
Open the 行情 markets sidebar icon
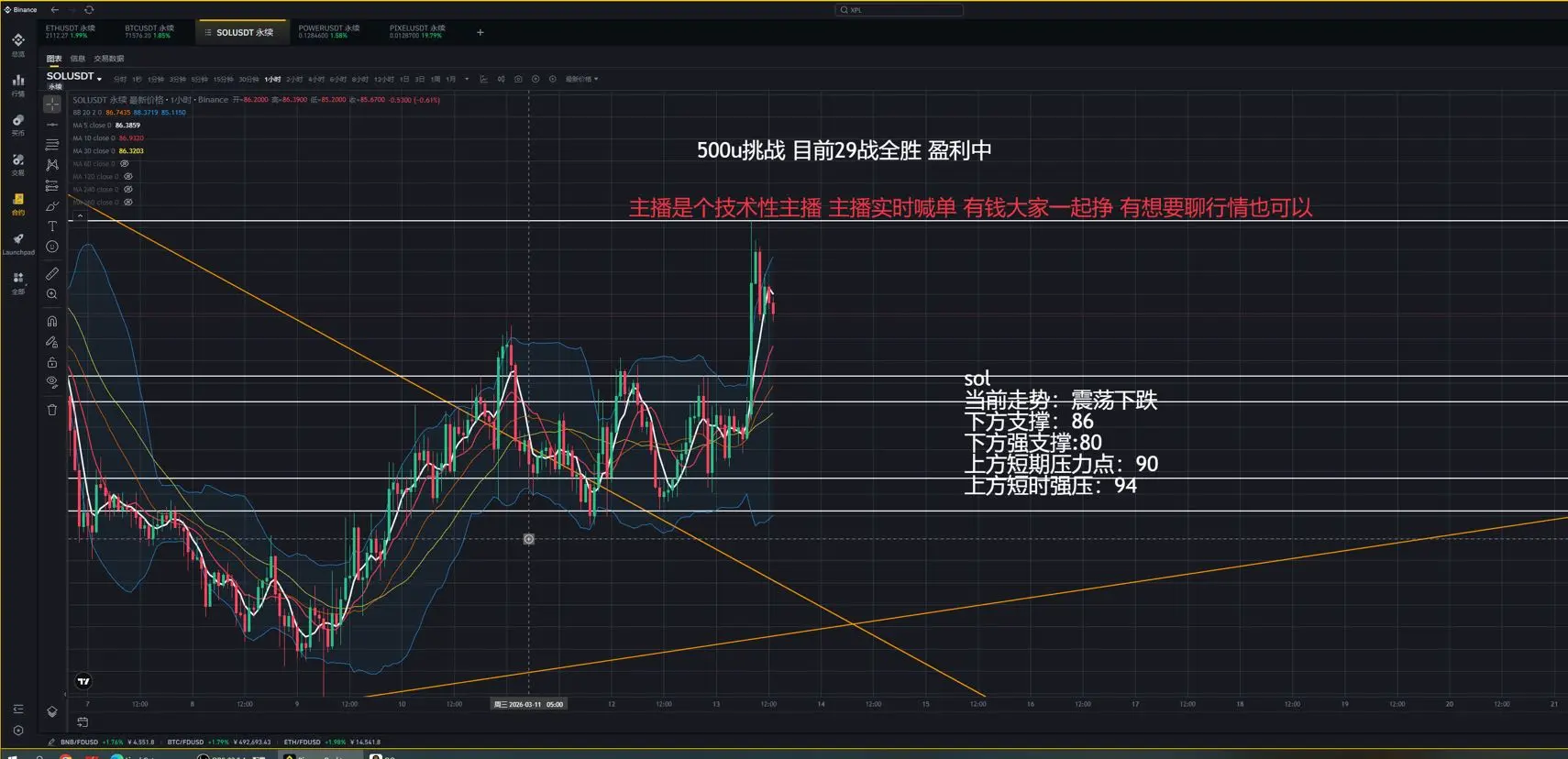[x=18, y=85]
